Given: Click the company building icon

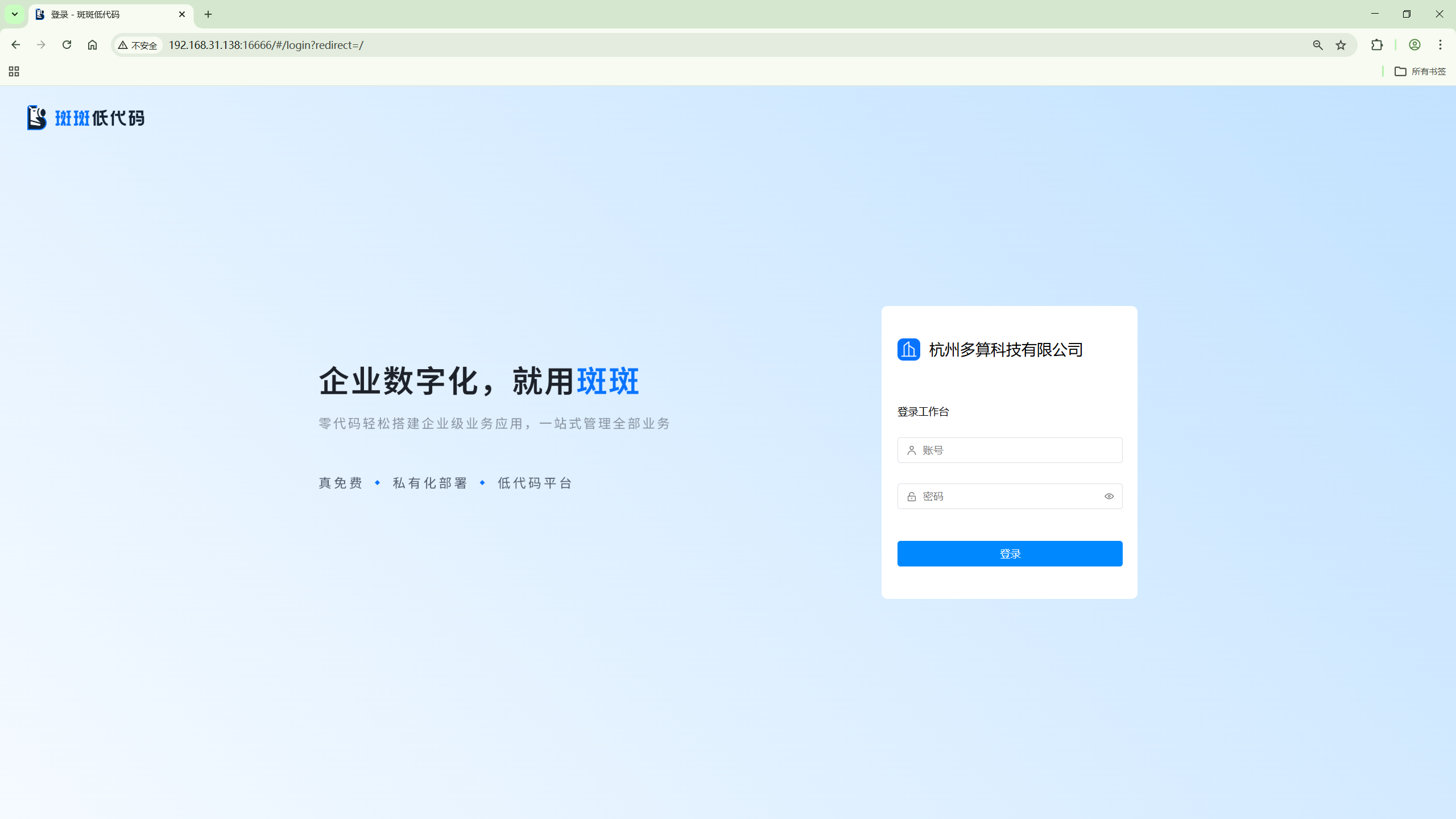Looking at the screenshot, I should coord(908,349).
